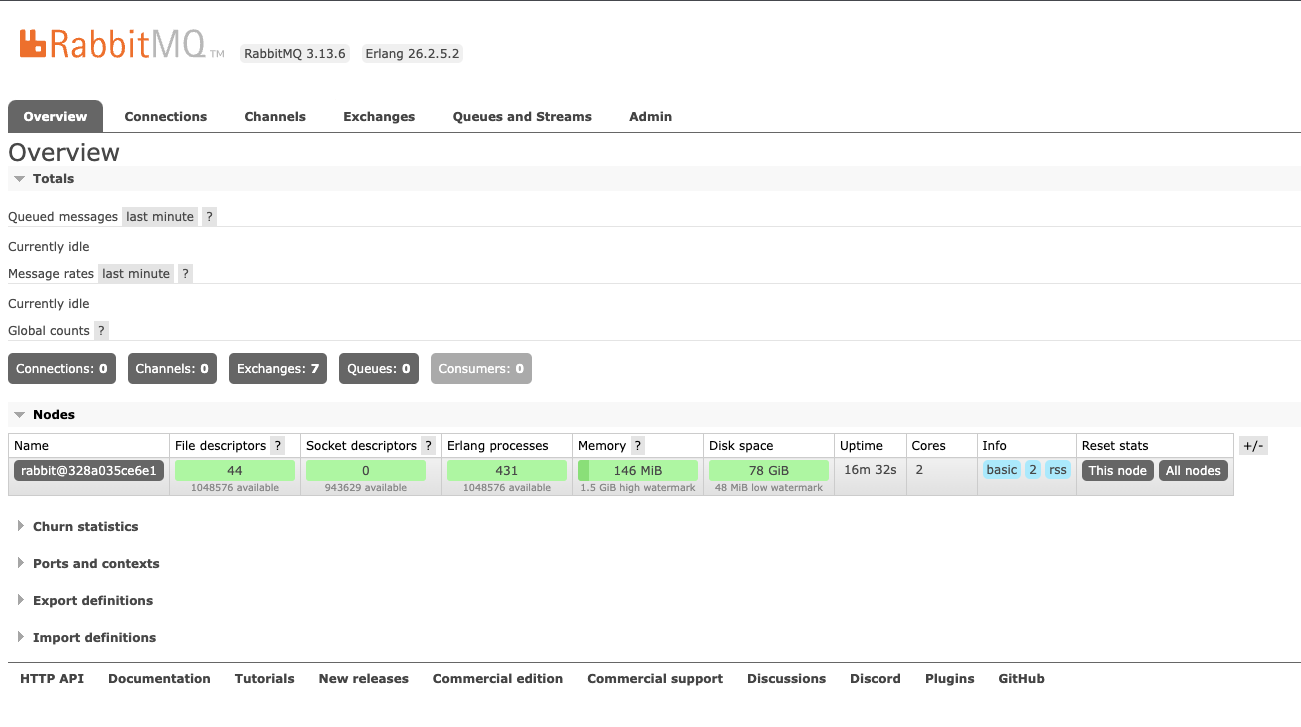1301x727 pixels.
Task: Open help for Queued messages
Action: tap(209, 217)
